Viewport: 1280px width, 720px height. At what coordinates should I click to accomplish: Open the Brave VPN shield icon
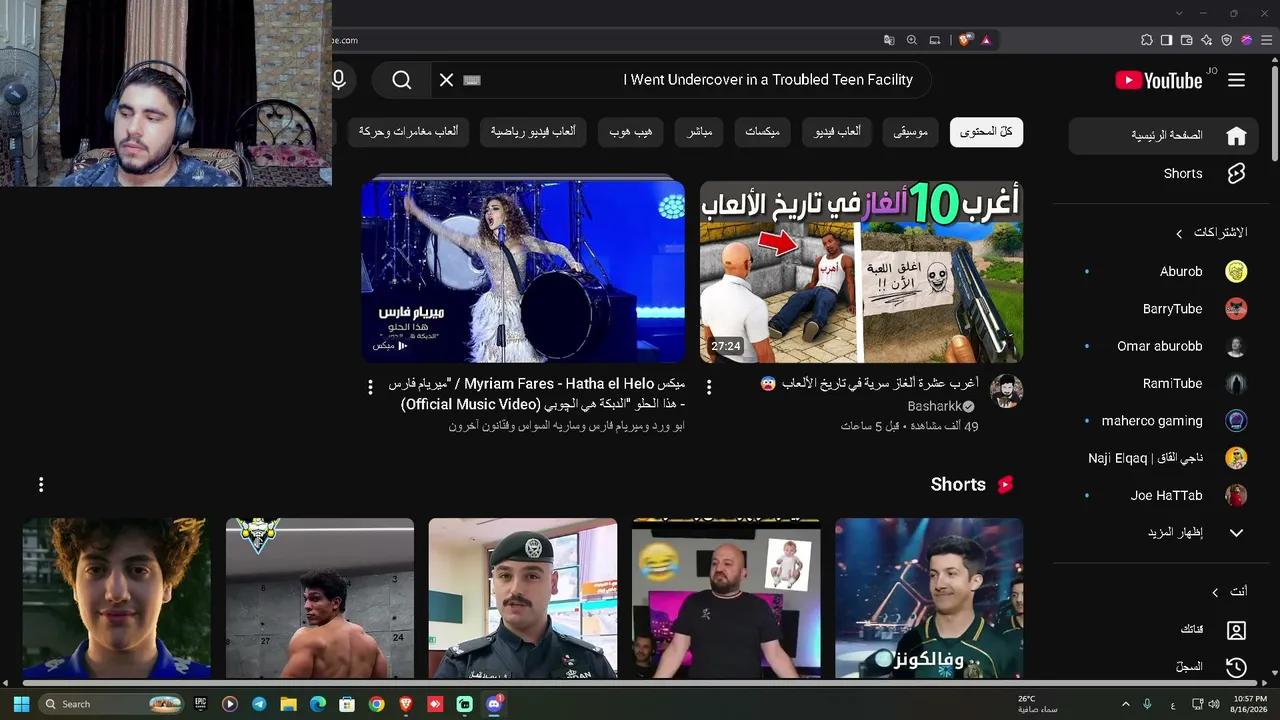pos(1227,40)
